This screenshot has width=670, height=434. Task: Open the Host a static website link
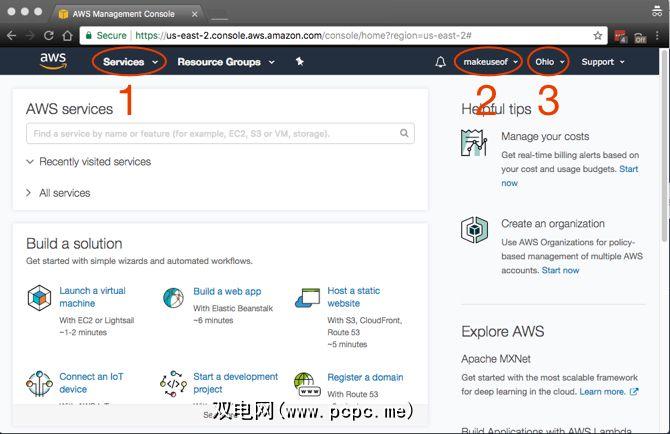click(x=353, y=297)
